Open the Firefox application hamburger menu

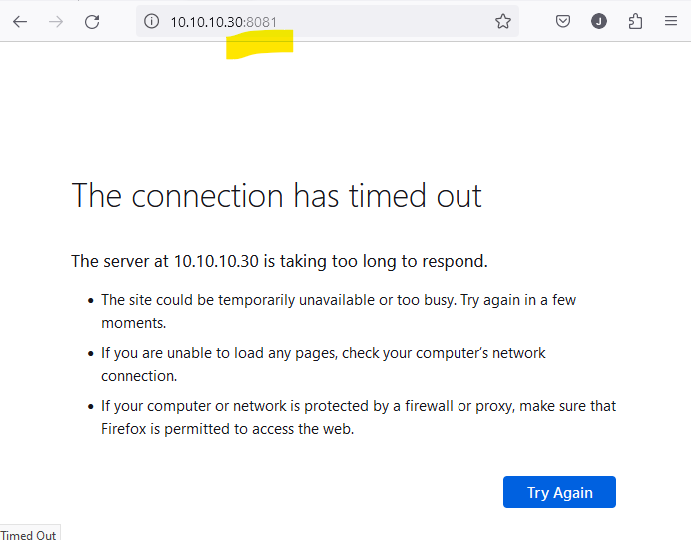pyautogui.click(x=671, y=22)
